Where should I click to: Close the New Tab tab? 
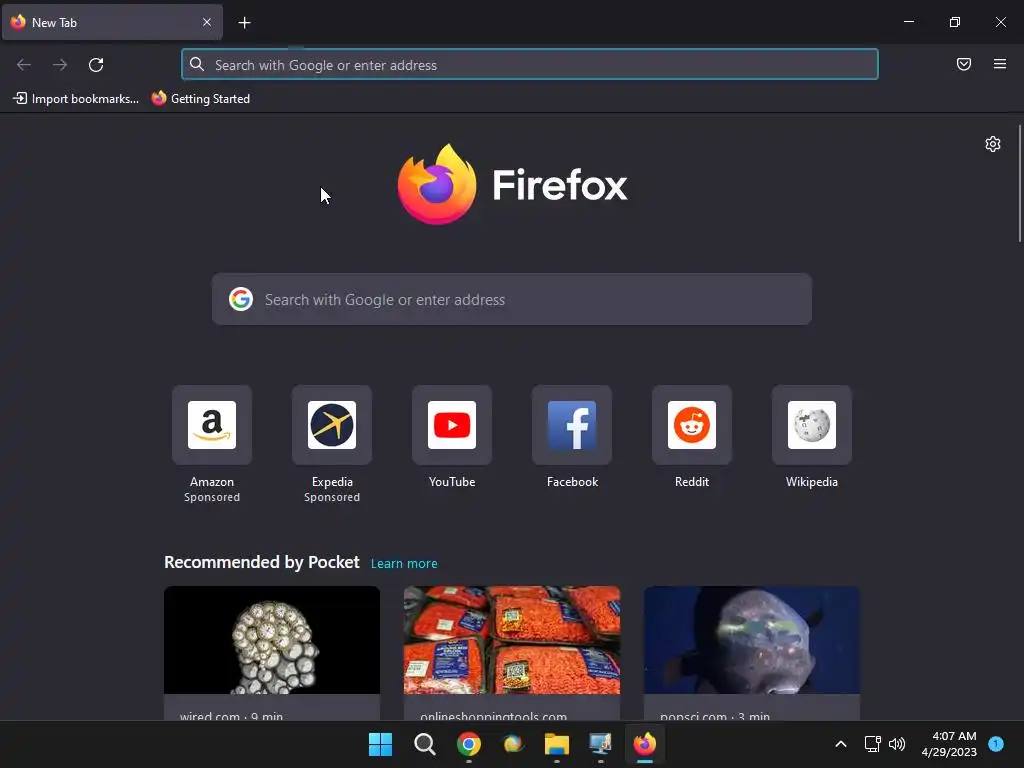[206, 22]
